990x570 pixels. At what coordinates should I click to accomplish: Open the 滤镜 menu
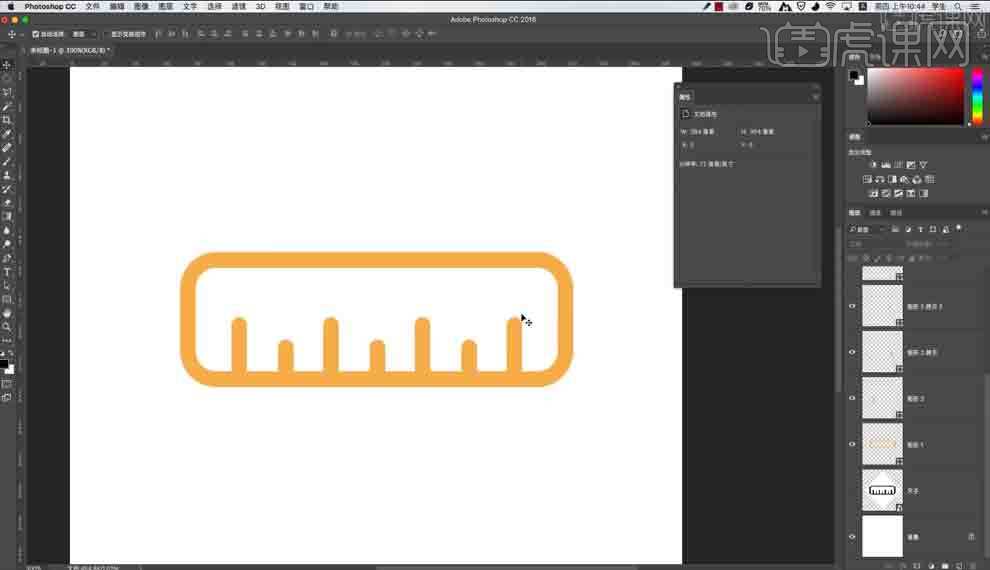point(239,6)
